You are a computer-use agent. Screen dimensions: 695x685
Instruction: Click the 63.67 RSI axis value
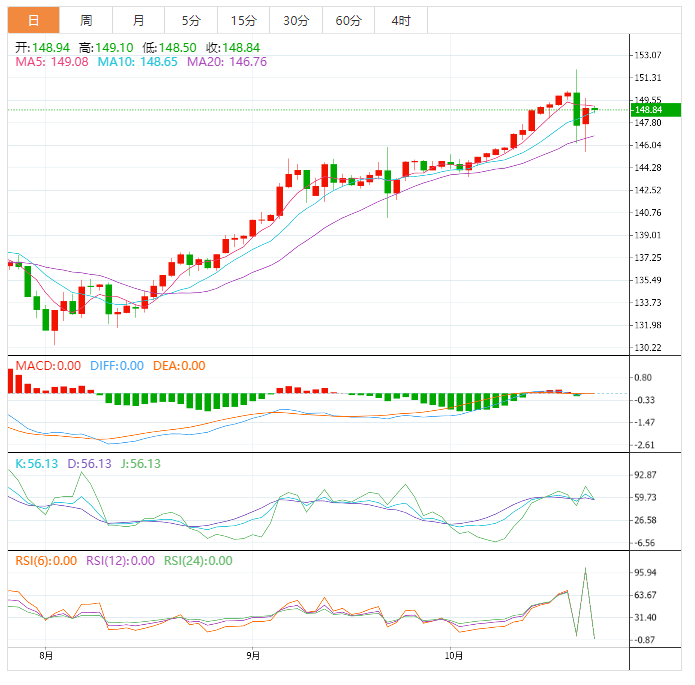[645, 595]
